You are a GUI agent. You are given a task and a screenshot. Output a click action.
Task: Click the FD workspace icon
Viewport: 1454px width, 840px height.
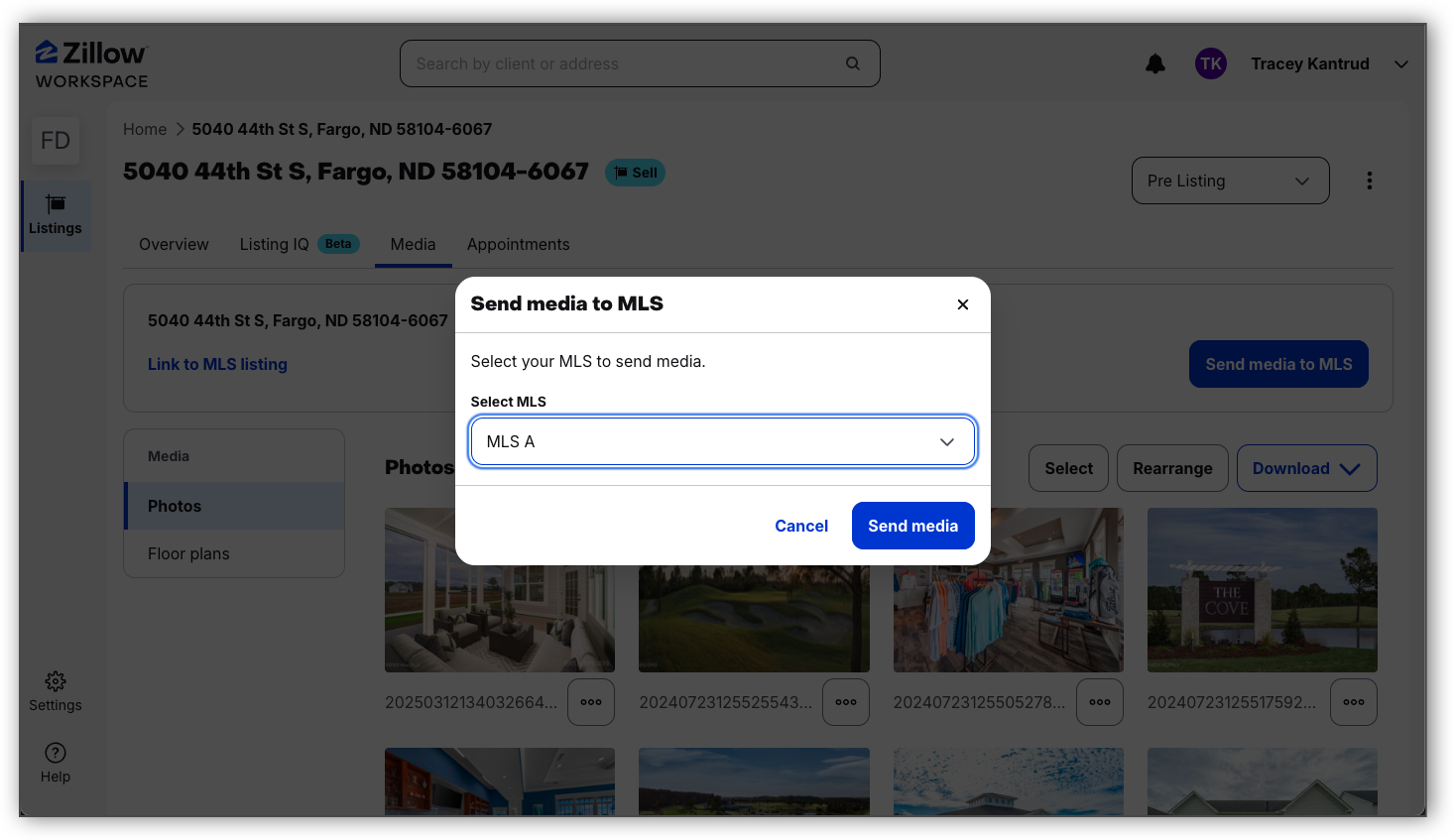[x=55, y=140]
